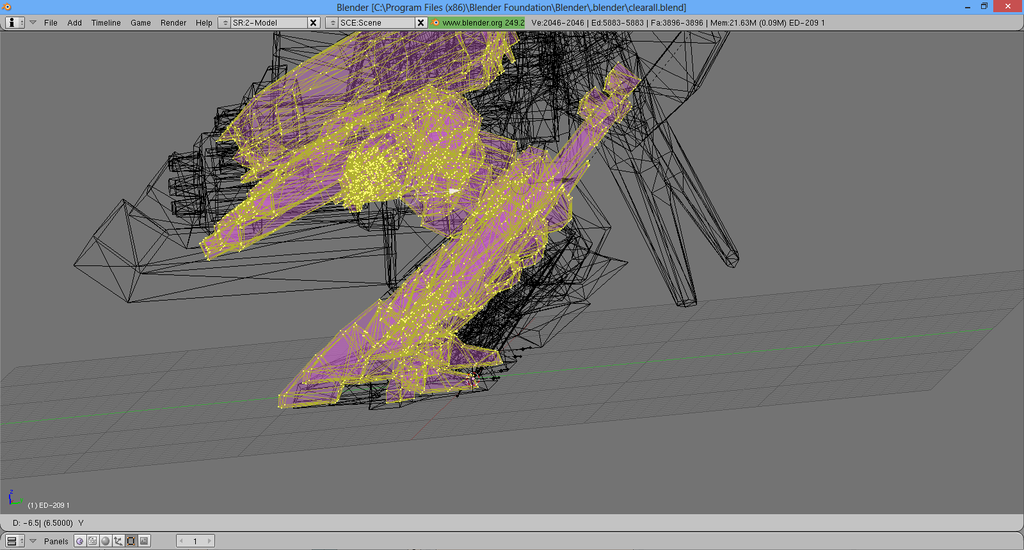Edit the SR:2-Model screen name field
The image size is (1024, 550).
coord(268,23)
